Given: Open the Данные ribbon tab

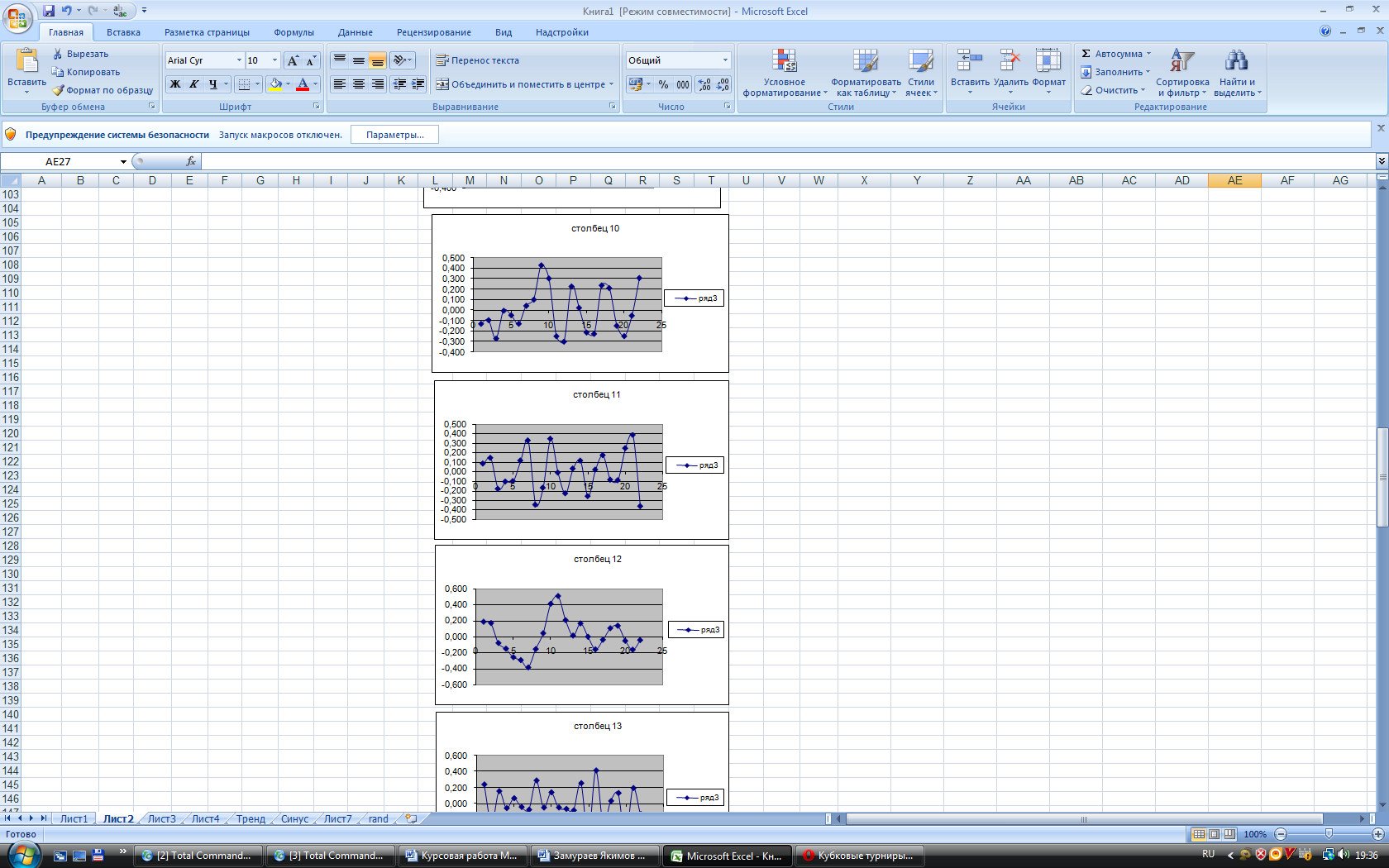Looking at the screenshot, I should [x=356, y=32].
